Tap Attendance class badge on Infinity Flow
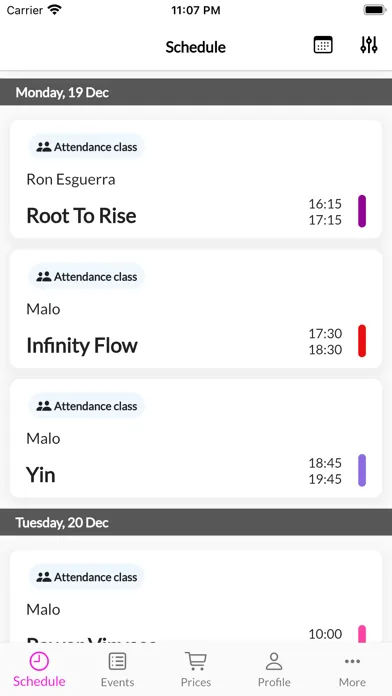Image resolution: width=392 pixels, height=696 pixels. [x=87, y=277]
